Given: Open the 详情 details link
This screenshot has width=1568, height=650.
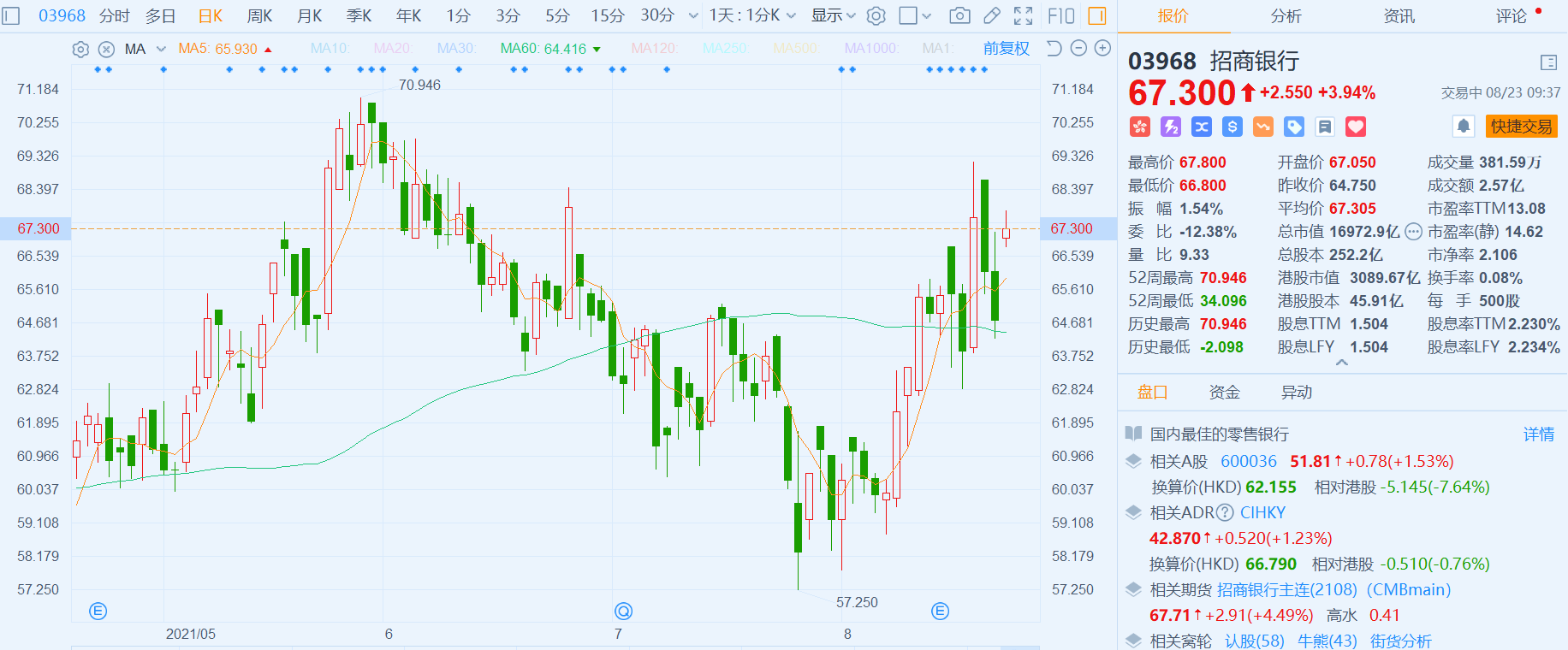Looking at the screenshot, I should coord(1538,434).
